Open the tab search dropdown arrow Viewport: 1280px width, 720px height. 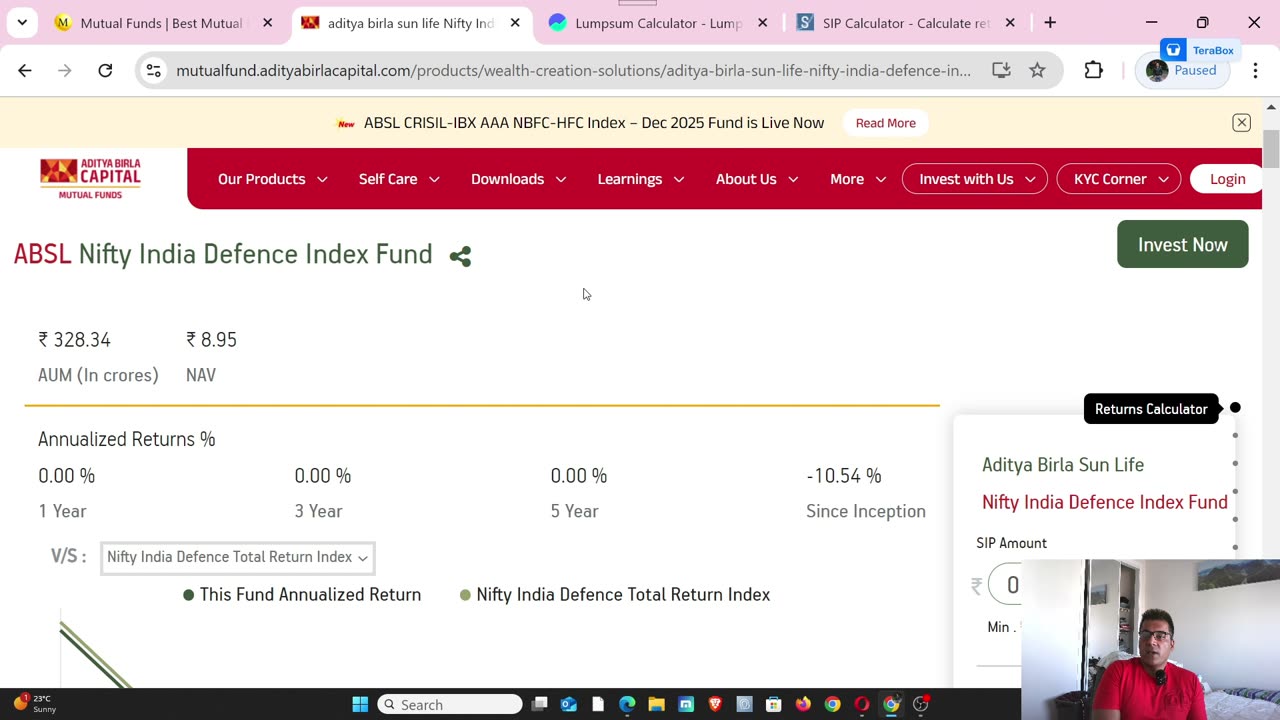pyautogui.click(x=22, y=22)
